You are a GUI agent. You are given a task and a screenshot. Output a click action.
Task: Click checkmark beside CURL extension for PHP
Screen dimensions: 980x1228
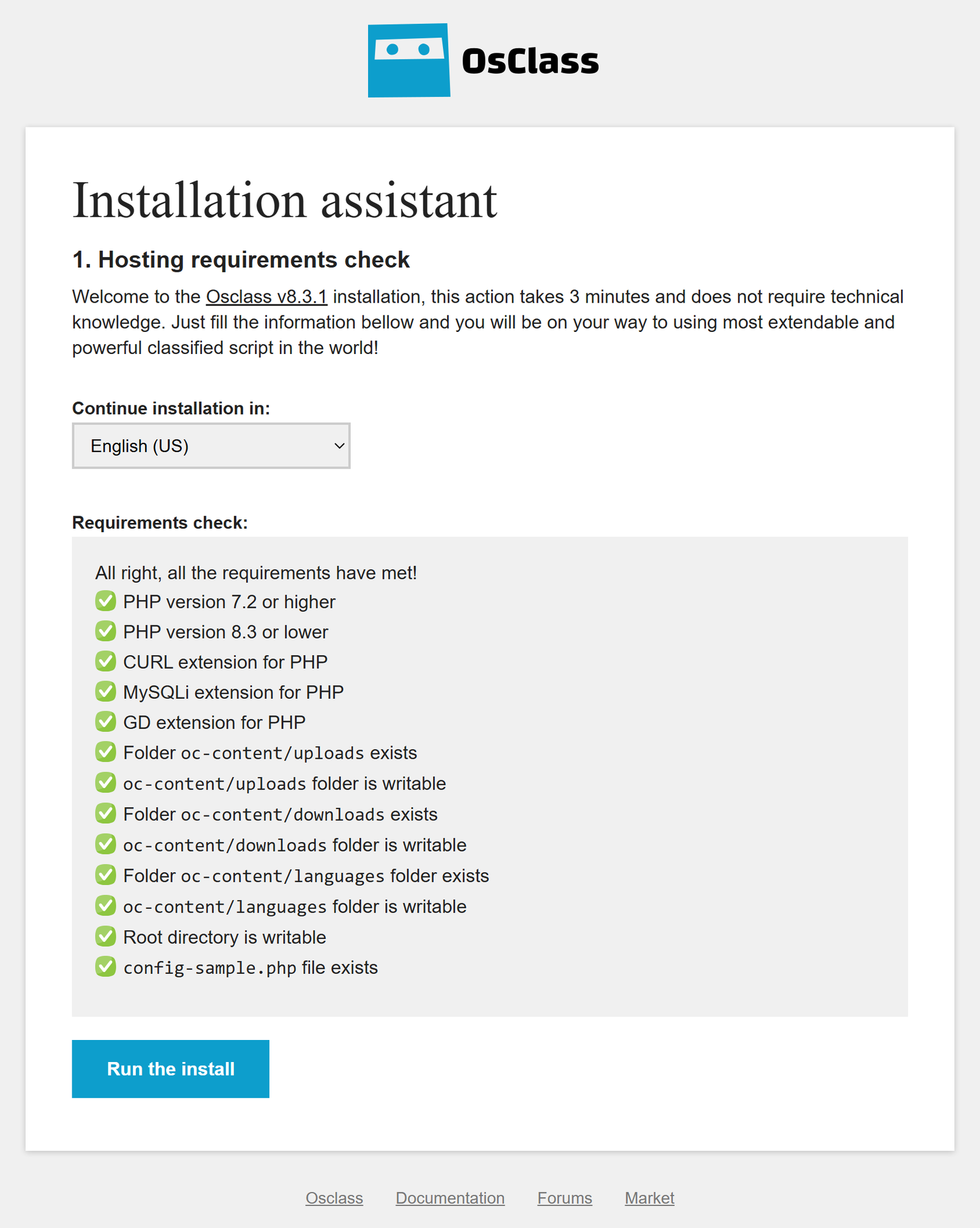tap(105, 661)
